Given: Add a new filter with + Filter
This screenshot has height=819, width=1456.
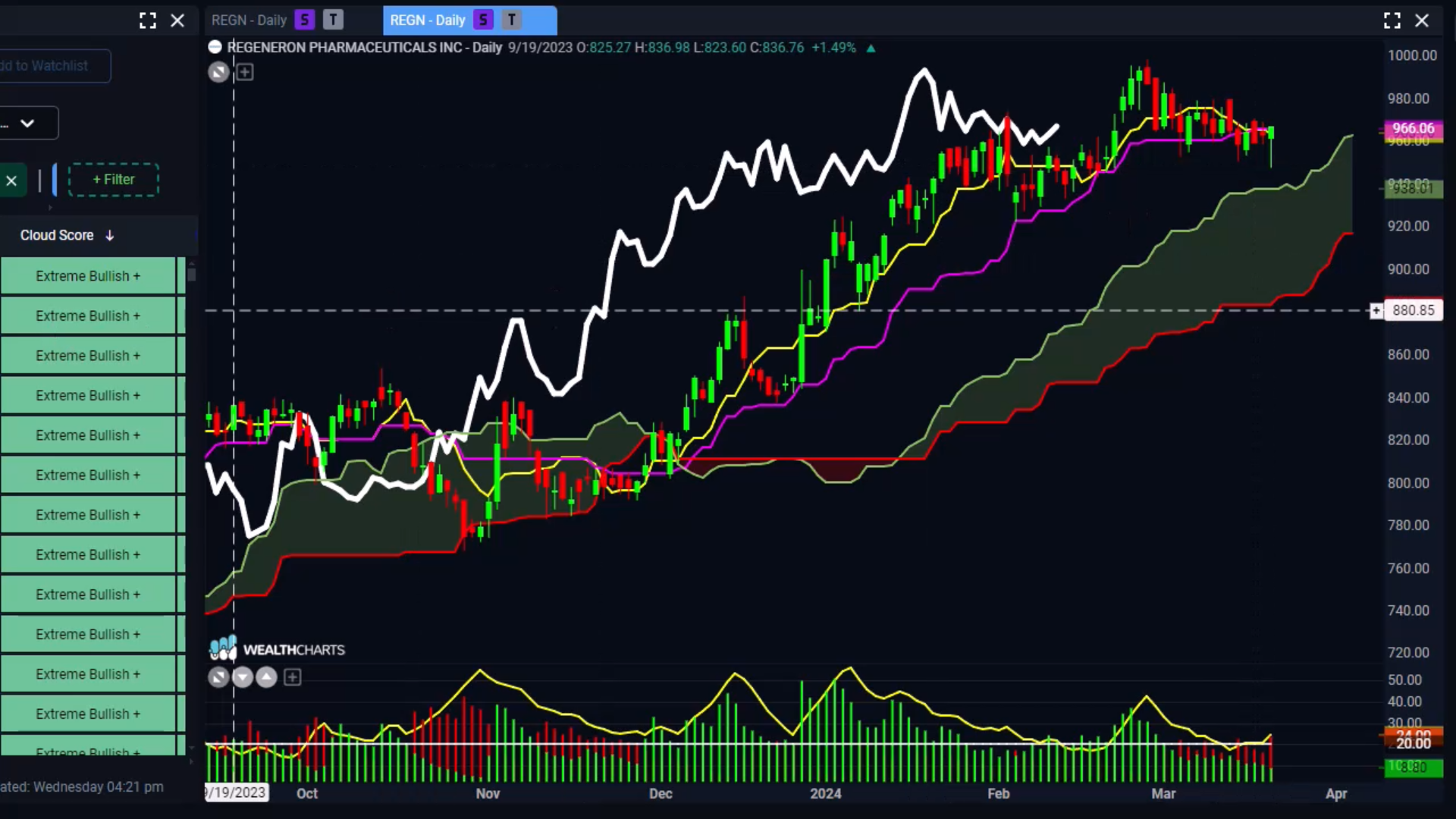Looking at the screenshot, I should pyautogui.click(x=114, y=180).
